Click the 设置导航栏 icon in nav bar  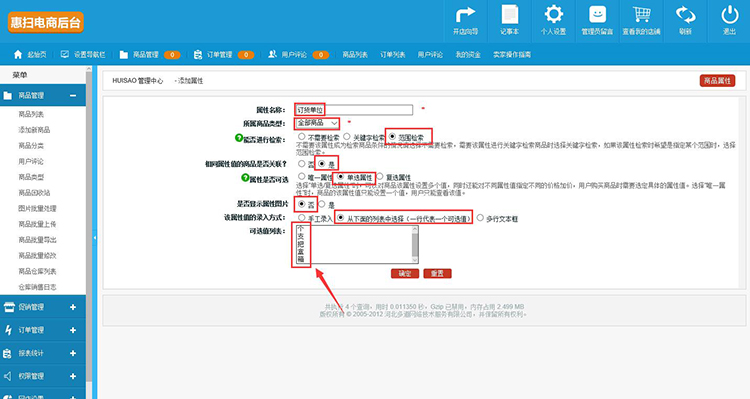click(65, 55)
